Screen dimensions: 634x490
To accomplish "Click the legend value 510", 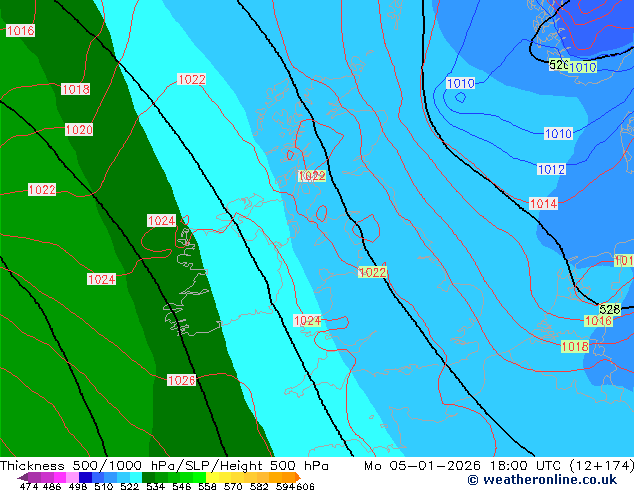I will tap(104, 486).
